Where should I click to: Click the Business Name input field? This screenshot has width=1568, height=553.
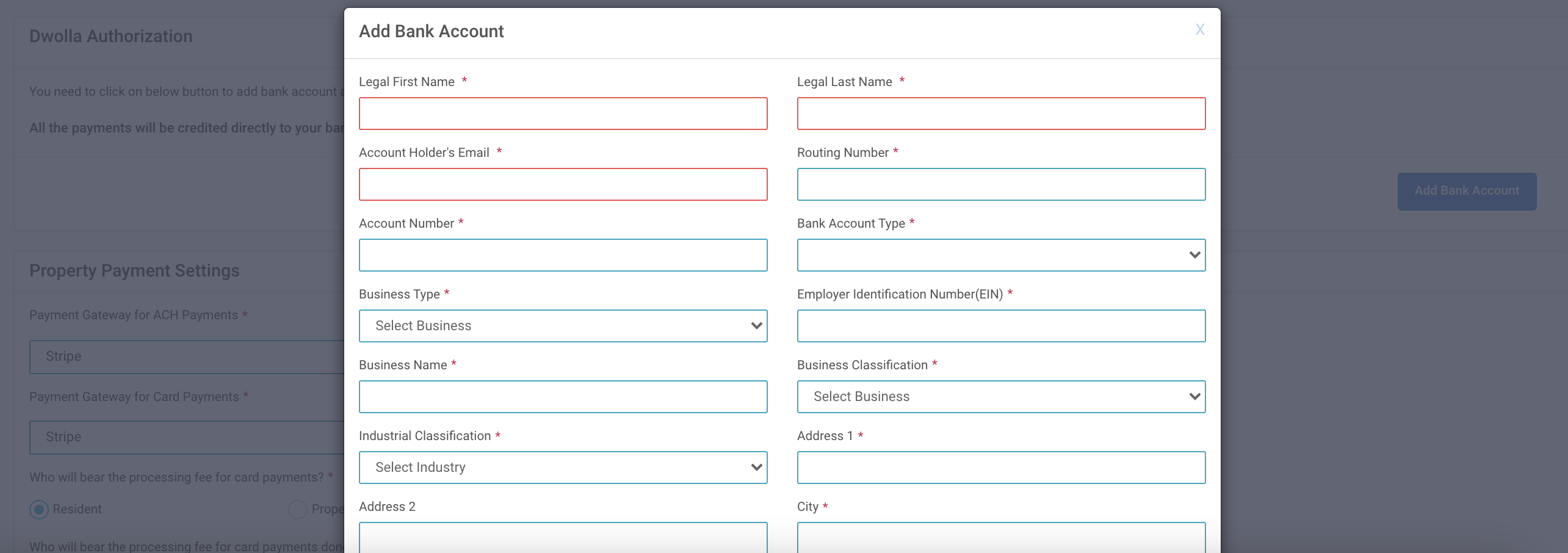[563, 397]
